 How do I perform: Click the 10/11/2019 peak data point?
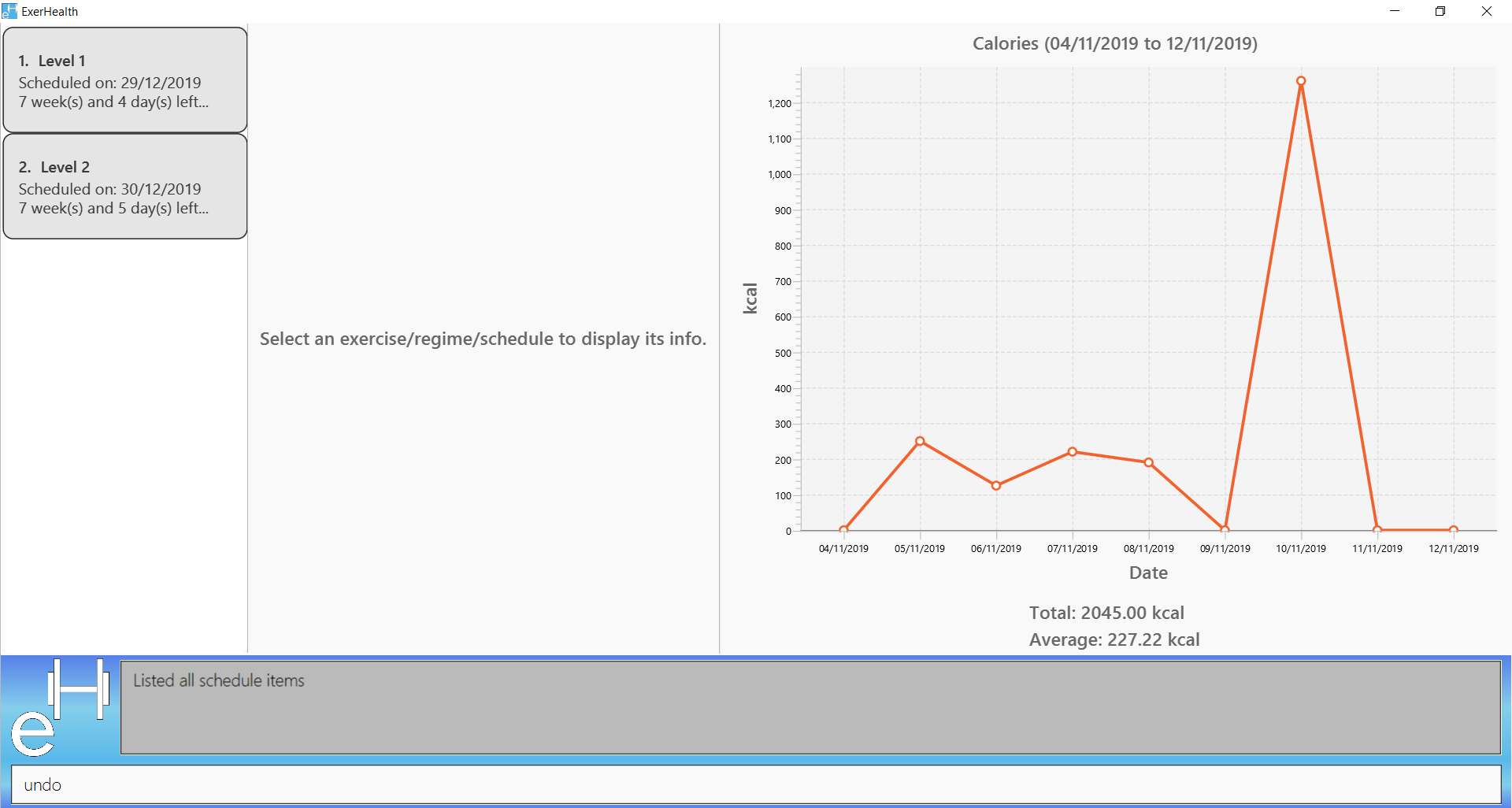1301,81
